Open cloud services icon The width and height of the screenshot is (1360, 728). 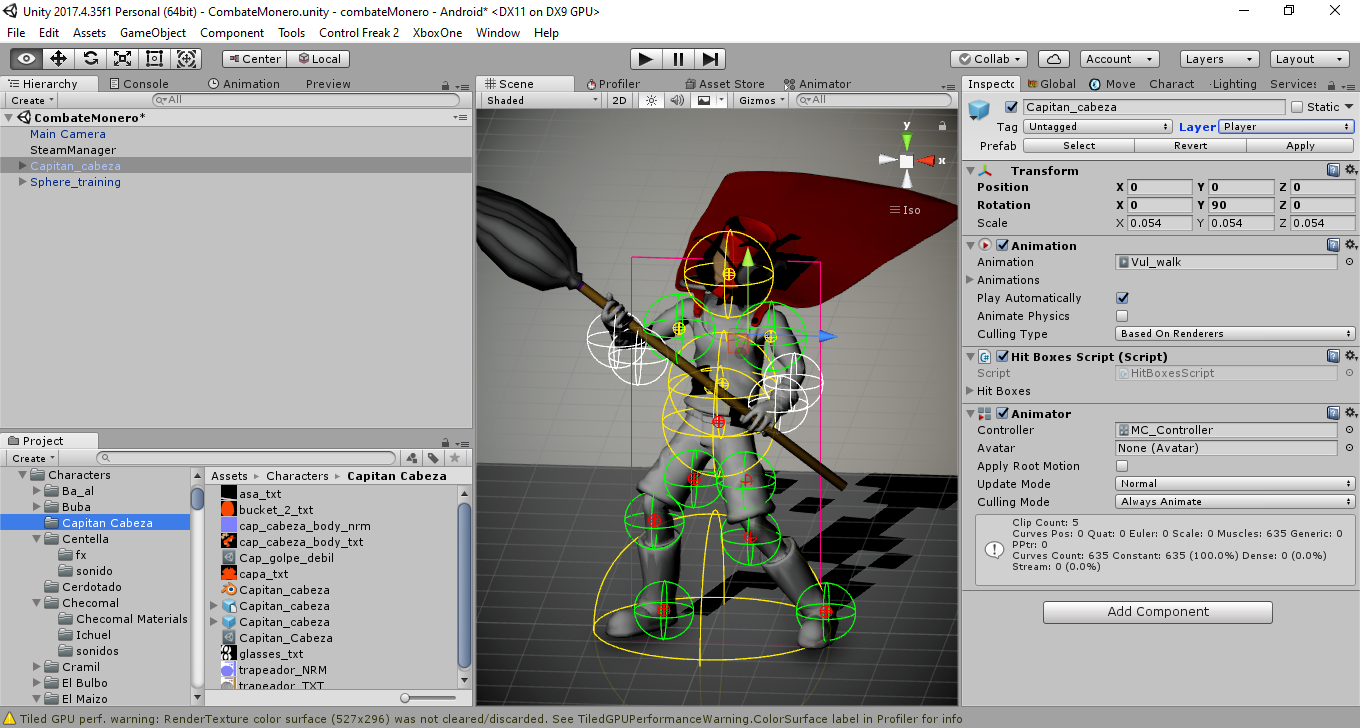[x=1054, y=59]
